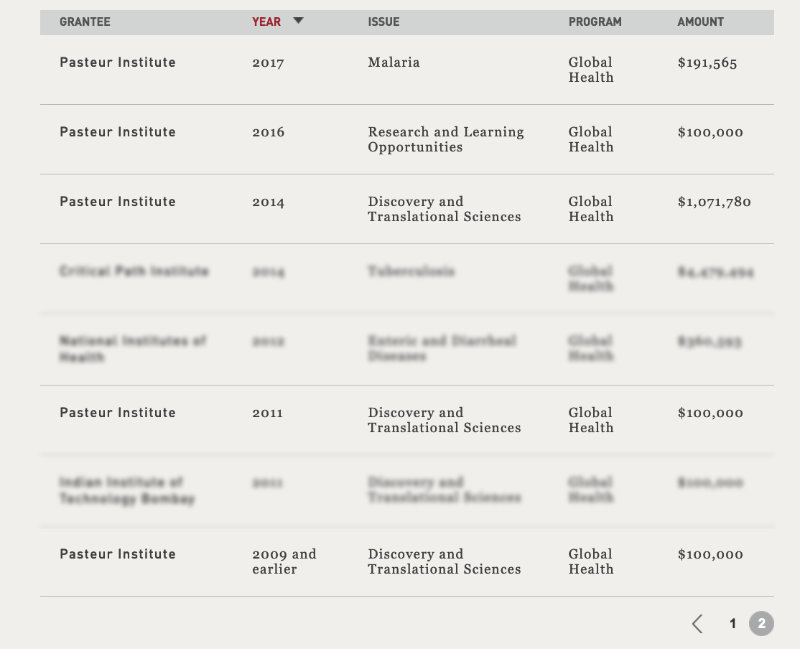
Task: Click Discovery and Translational Sciences in 2009 row
Action: (444, 561)
